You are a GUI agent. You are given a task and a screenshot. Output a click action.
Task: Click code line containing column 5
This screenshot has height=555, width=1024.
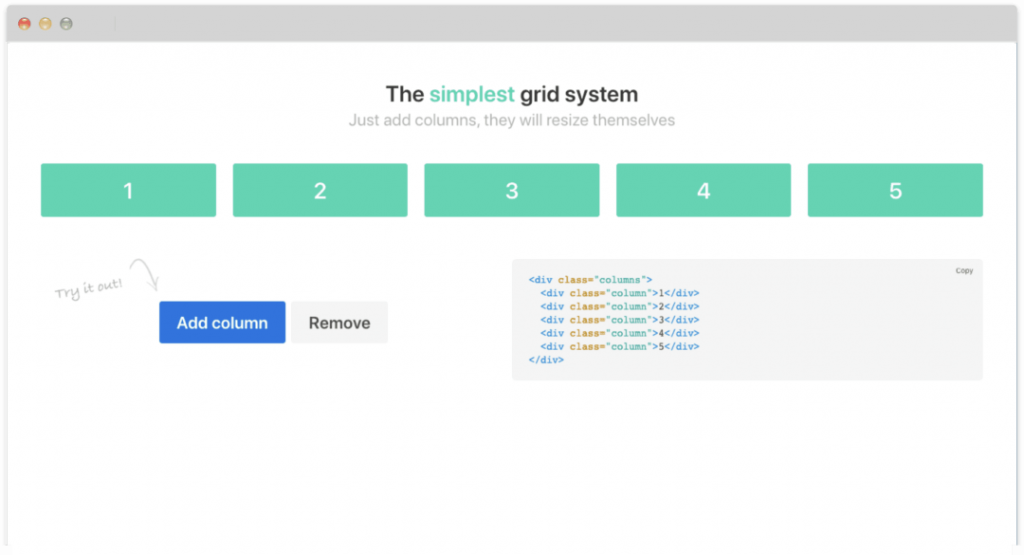tap(620, 347)
